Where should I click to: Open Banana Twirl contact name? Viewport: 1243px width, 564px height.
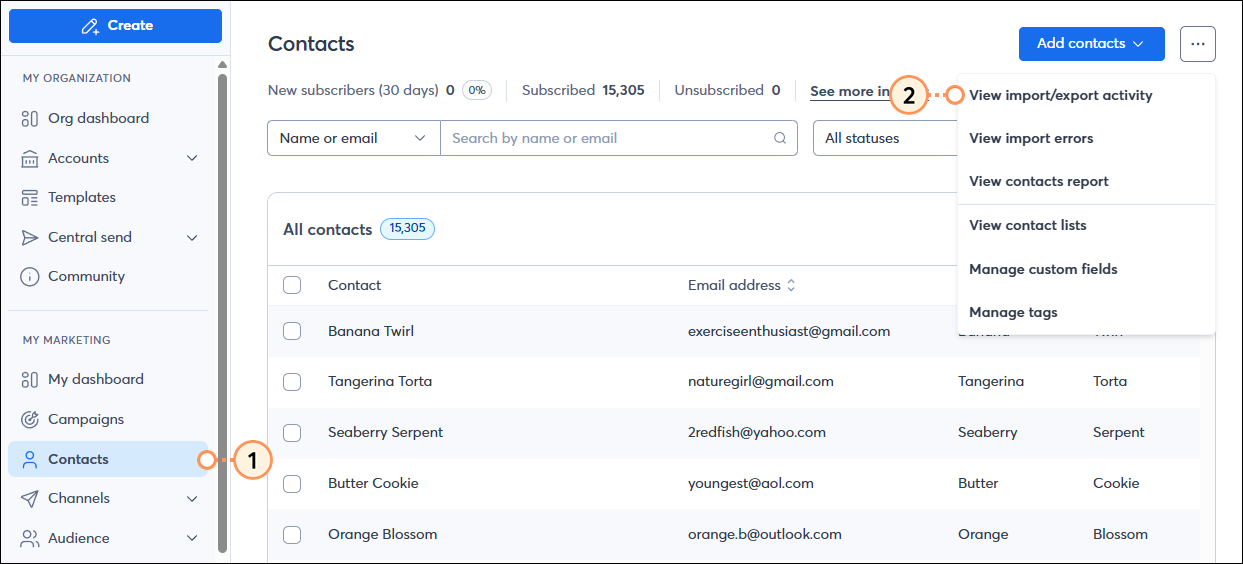[371, 331]
